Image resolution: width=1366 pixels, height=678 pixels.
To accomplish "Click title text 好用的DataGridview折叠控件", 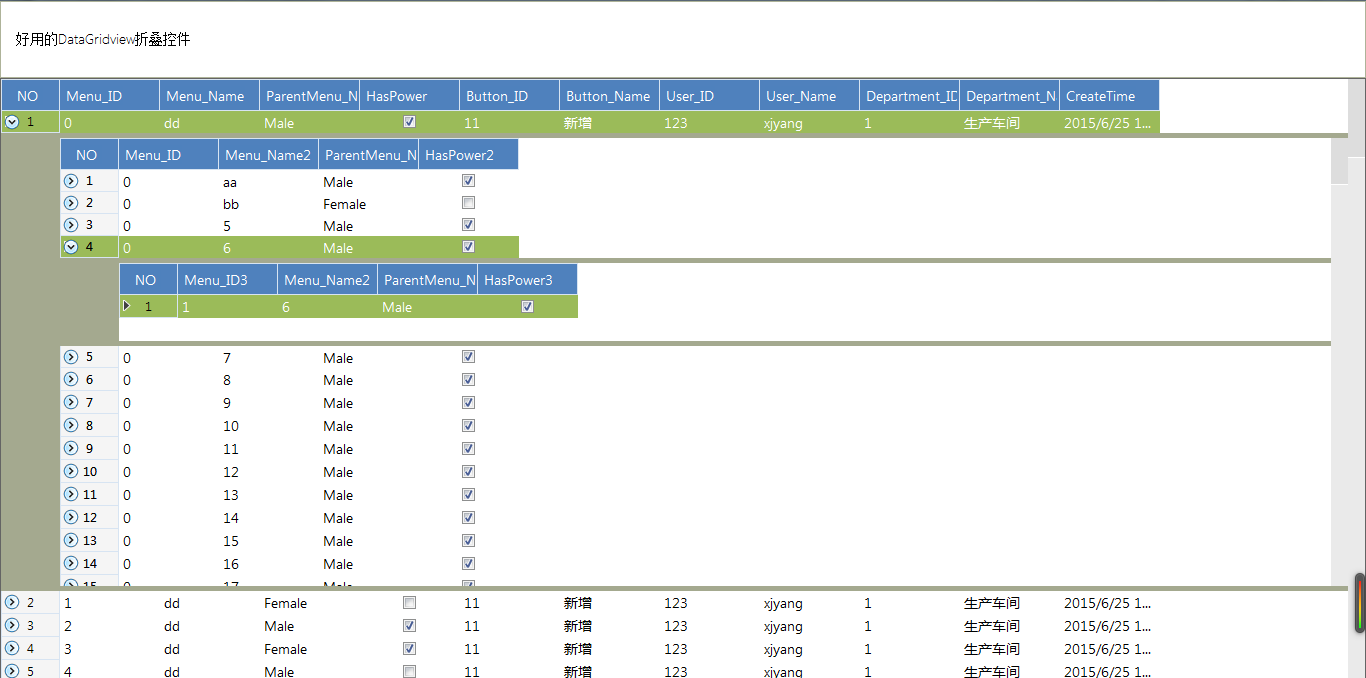I will [103, 39].
